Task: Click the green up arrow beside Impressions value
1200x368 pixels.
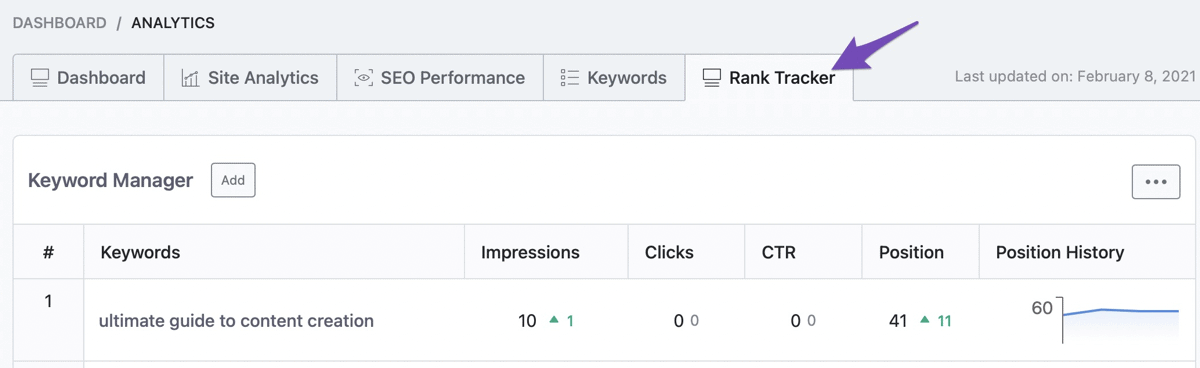Action: tap(554, 321)
